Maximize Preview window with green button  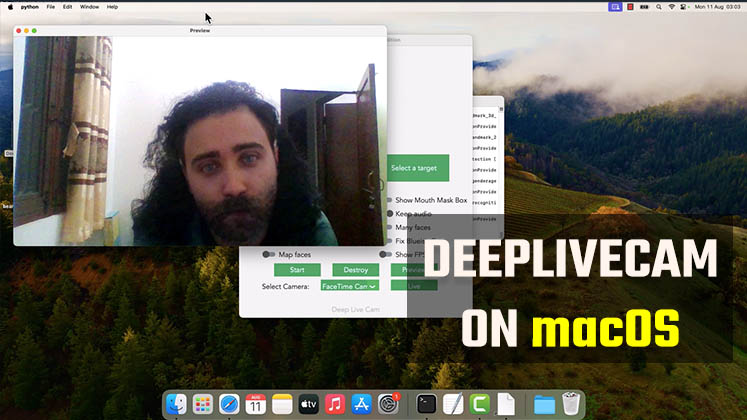pyautogui.click(x=34, y=30)
